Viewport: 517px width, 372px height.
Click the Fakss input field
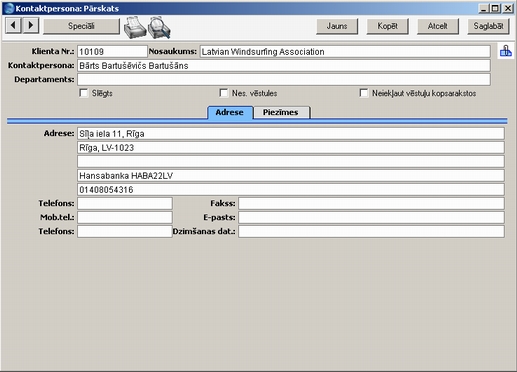tap(371, 203)
